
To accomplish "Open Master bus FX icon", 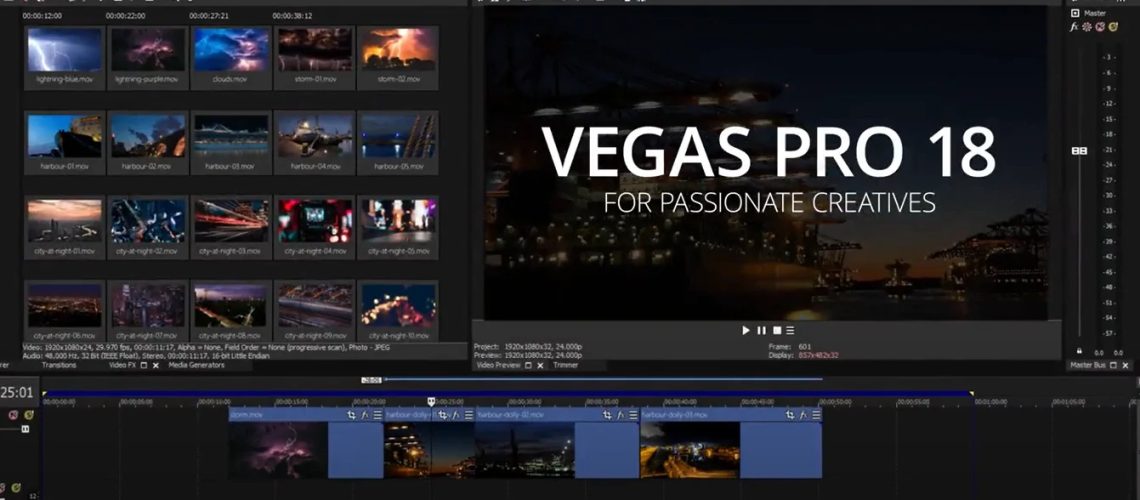I will point(1074,27).
